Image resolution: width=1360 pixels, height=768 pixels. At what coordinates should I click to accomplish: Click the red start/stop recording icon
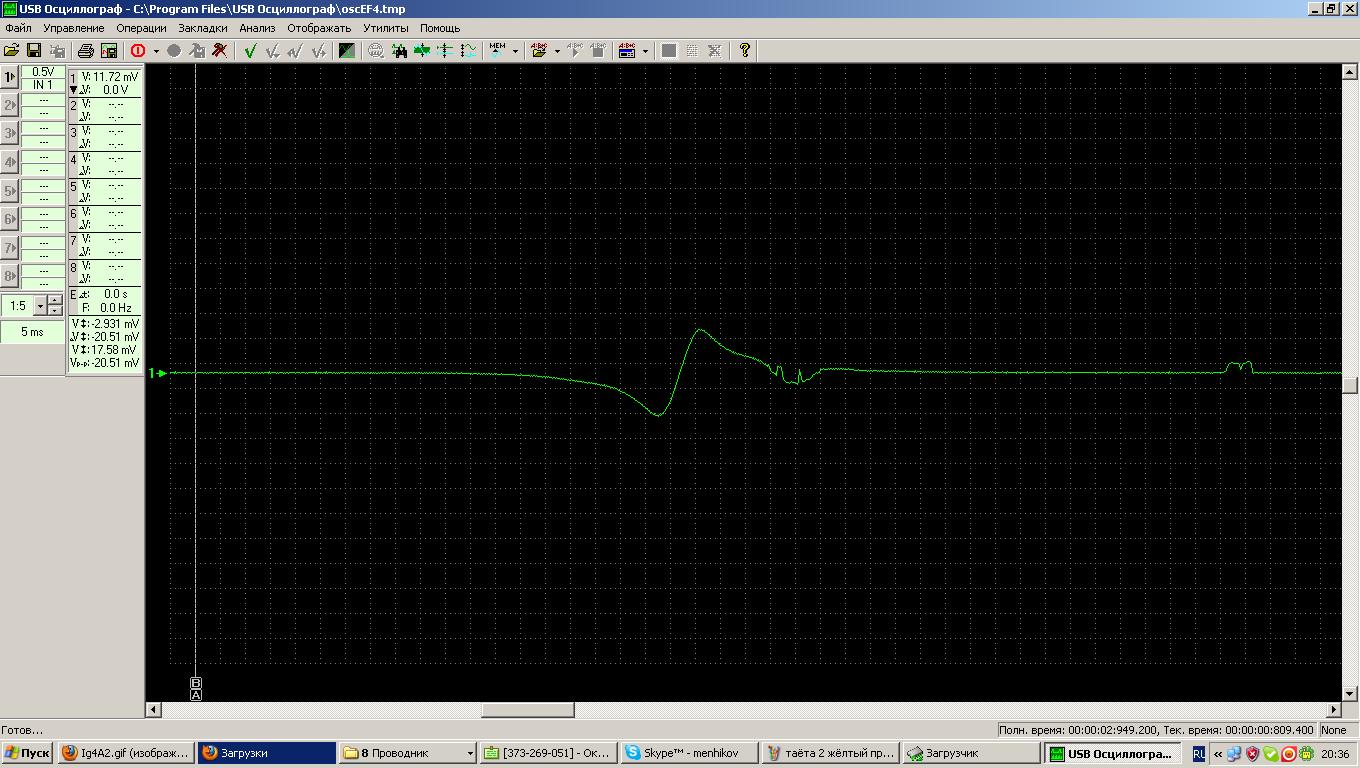coord(138,50)
